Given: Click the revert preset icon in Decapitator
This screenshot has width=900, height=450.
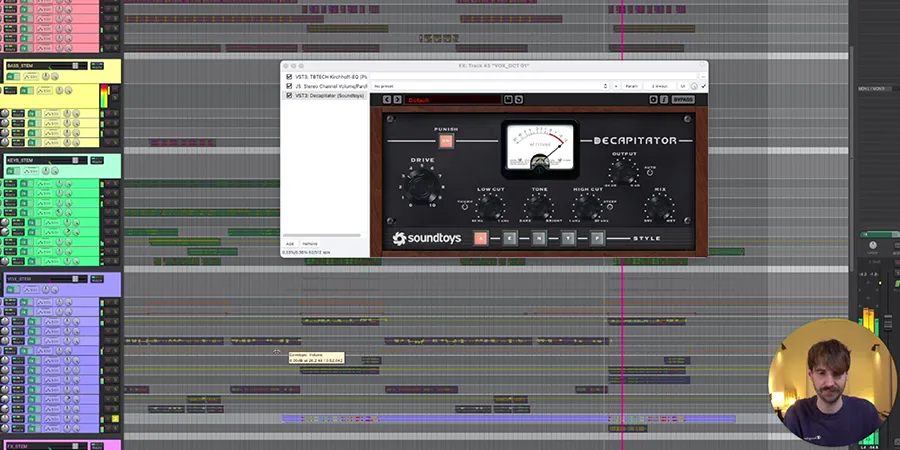Looking at the screenshot, I should pyautogui.click(x=518, y=100).
